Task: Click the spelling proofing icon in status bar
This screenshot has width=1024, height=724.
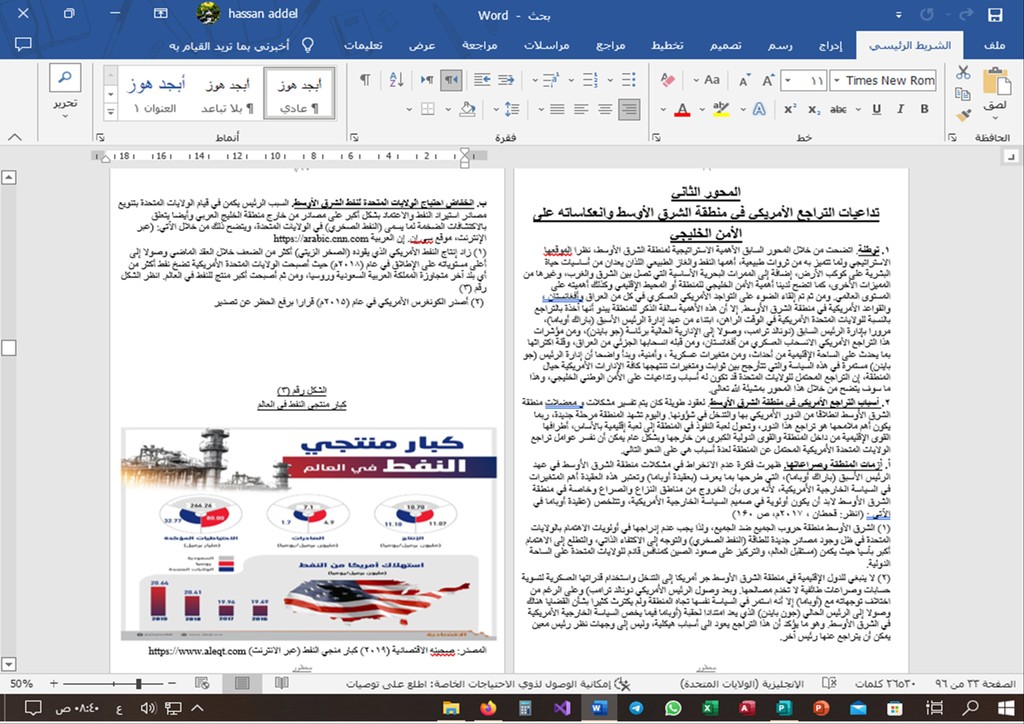Action: click(829, 684)
